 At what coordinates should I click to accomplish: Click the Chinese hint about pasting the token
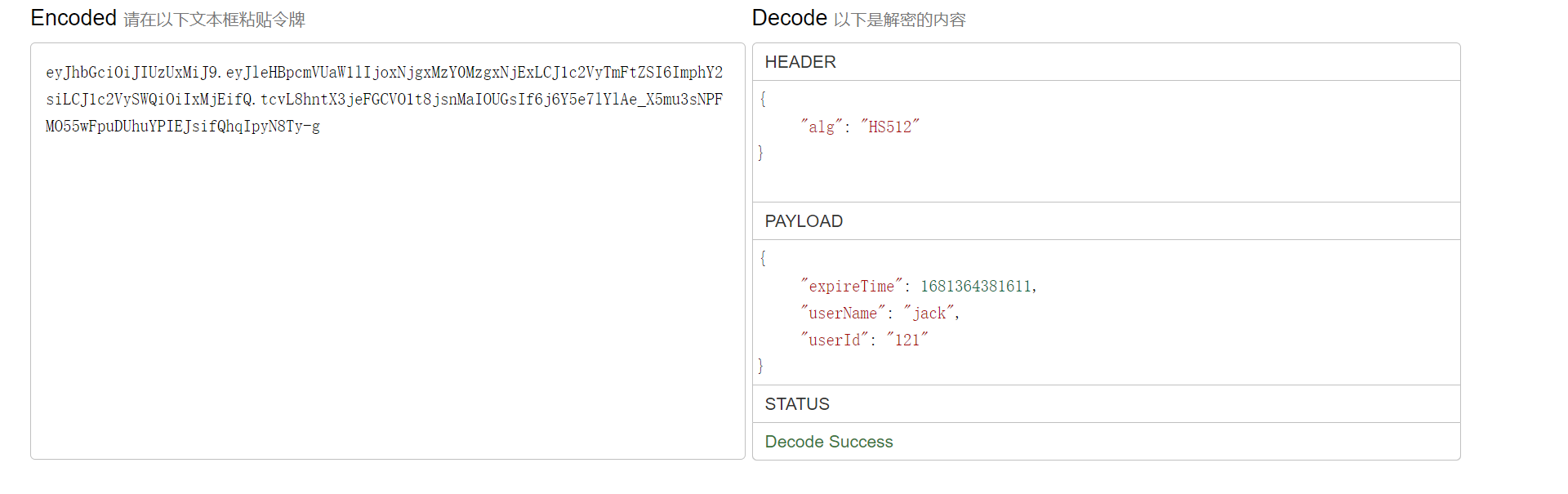214,20
